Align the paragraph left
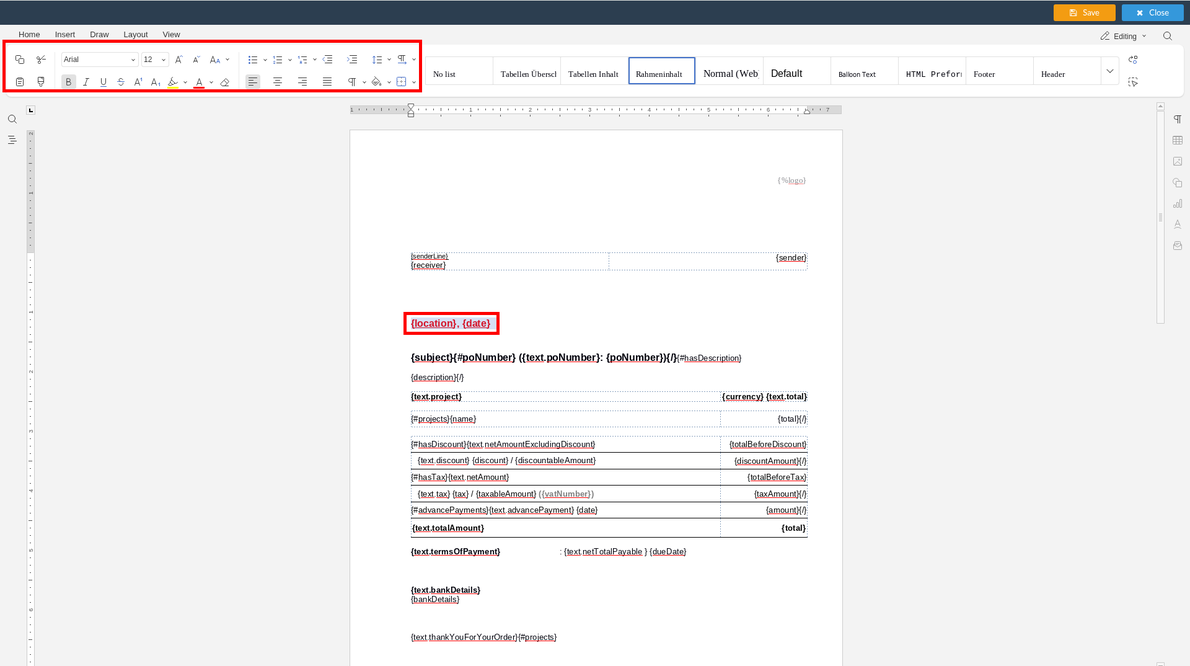Screen dimensions: 1190x666 (253, 82)
